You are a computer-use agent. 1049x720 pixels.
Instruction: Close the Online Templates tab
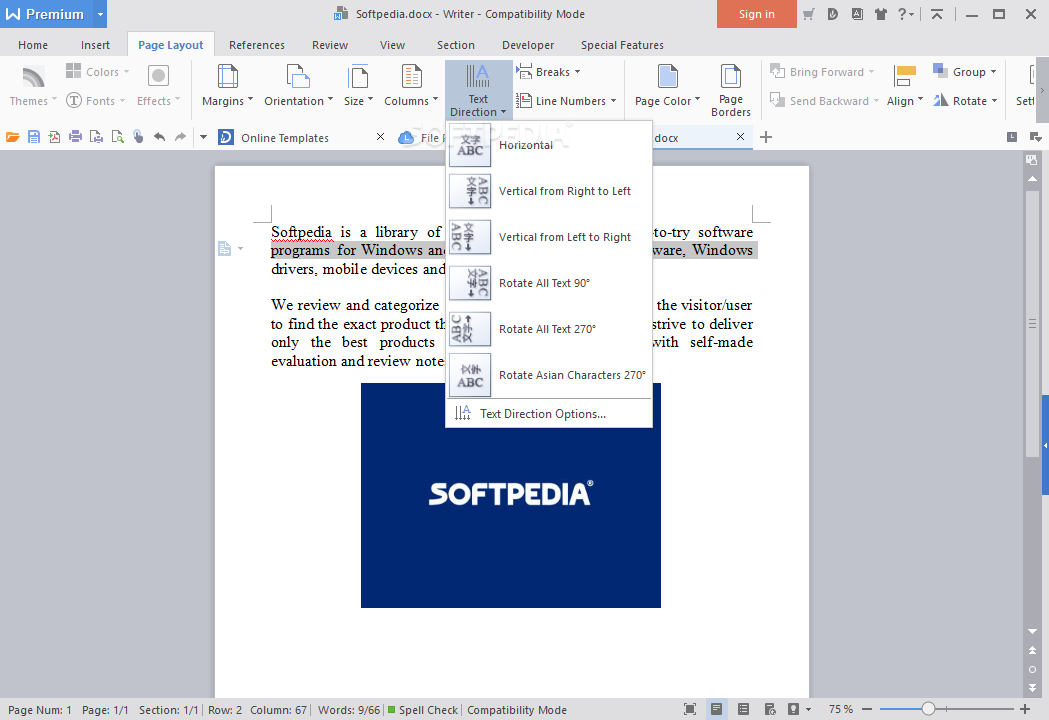pos(380,137)
